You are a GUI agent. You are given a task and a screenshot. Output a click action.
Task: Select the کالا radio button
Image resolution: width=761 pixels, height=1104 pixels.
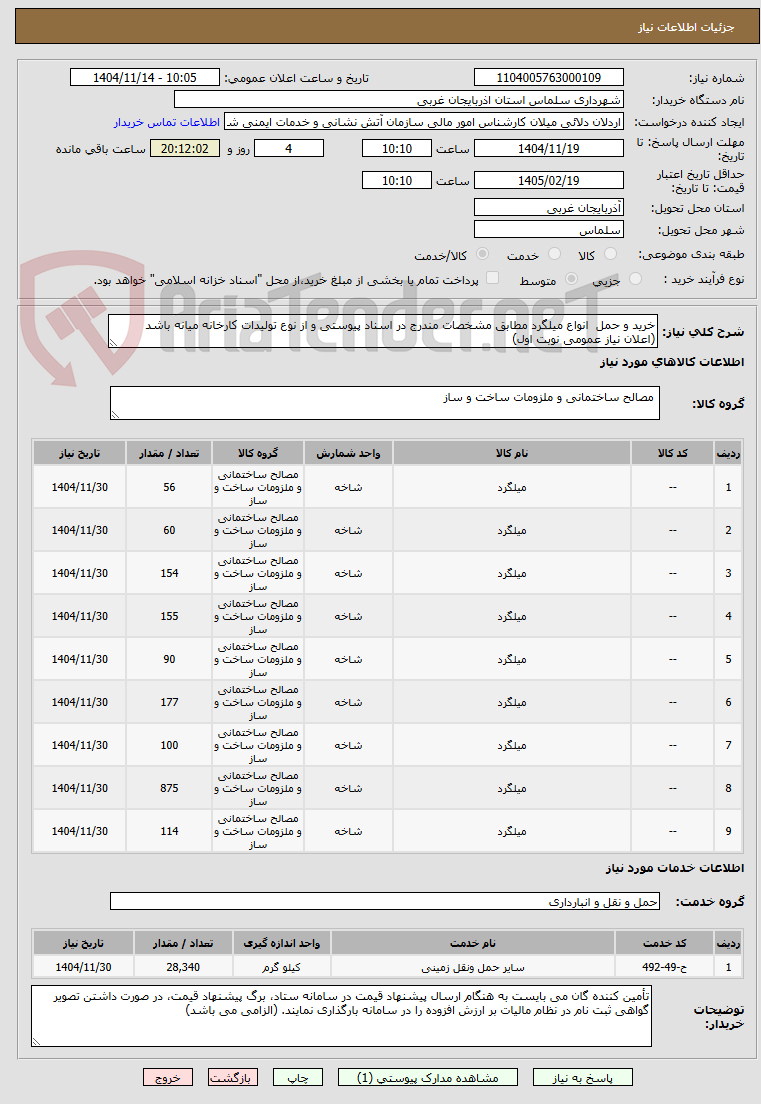610,253
